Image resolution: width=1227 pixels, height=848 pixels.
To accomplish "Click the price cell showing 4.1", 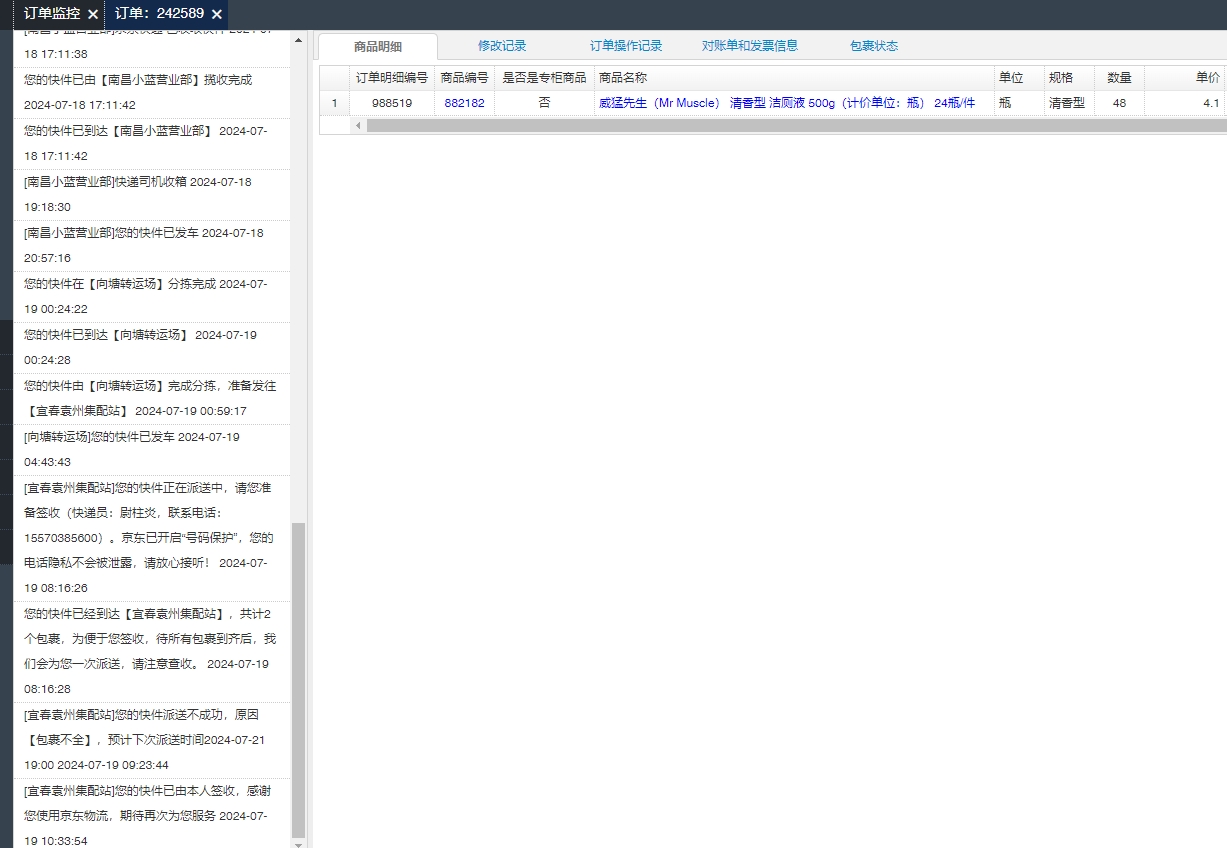I will coord(1185,103).
